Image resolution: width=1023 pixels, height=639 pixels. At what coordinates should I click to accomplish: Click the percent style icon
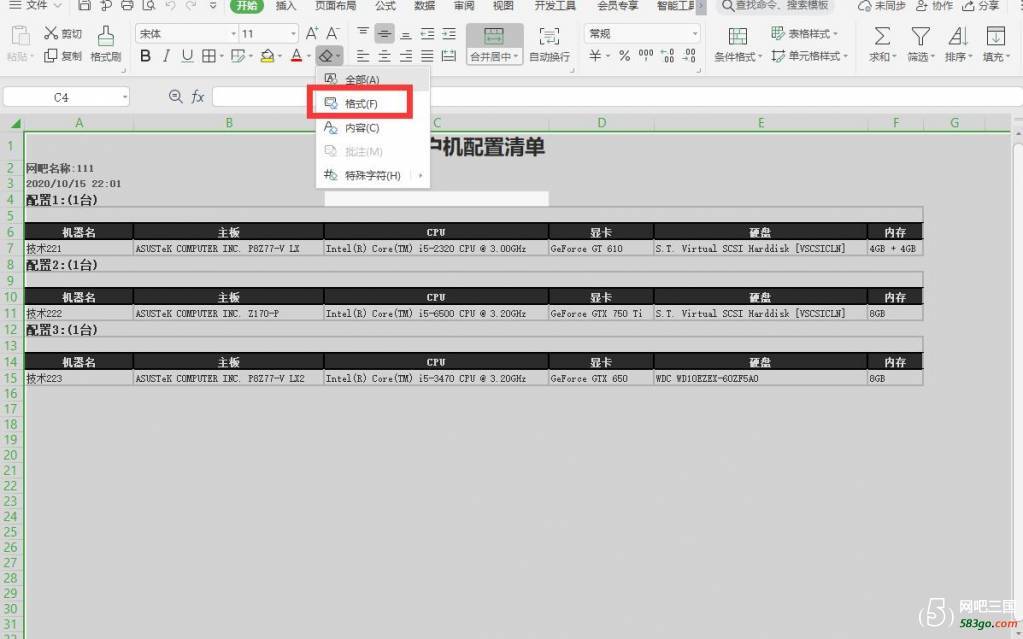(x=624, y=56)
